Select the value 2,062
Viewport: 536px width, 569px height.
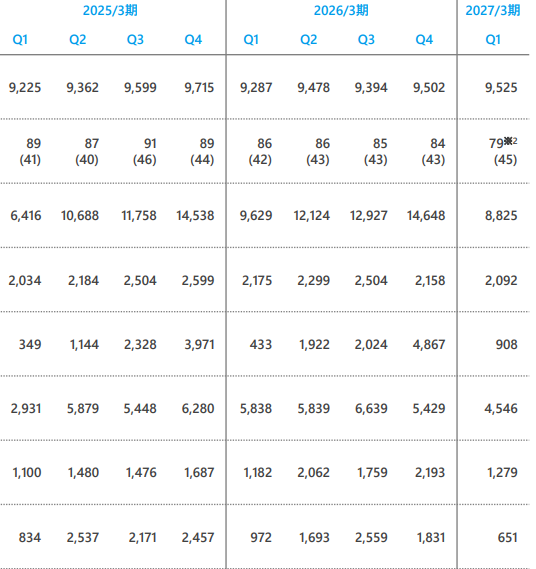click(314, 473)
